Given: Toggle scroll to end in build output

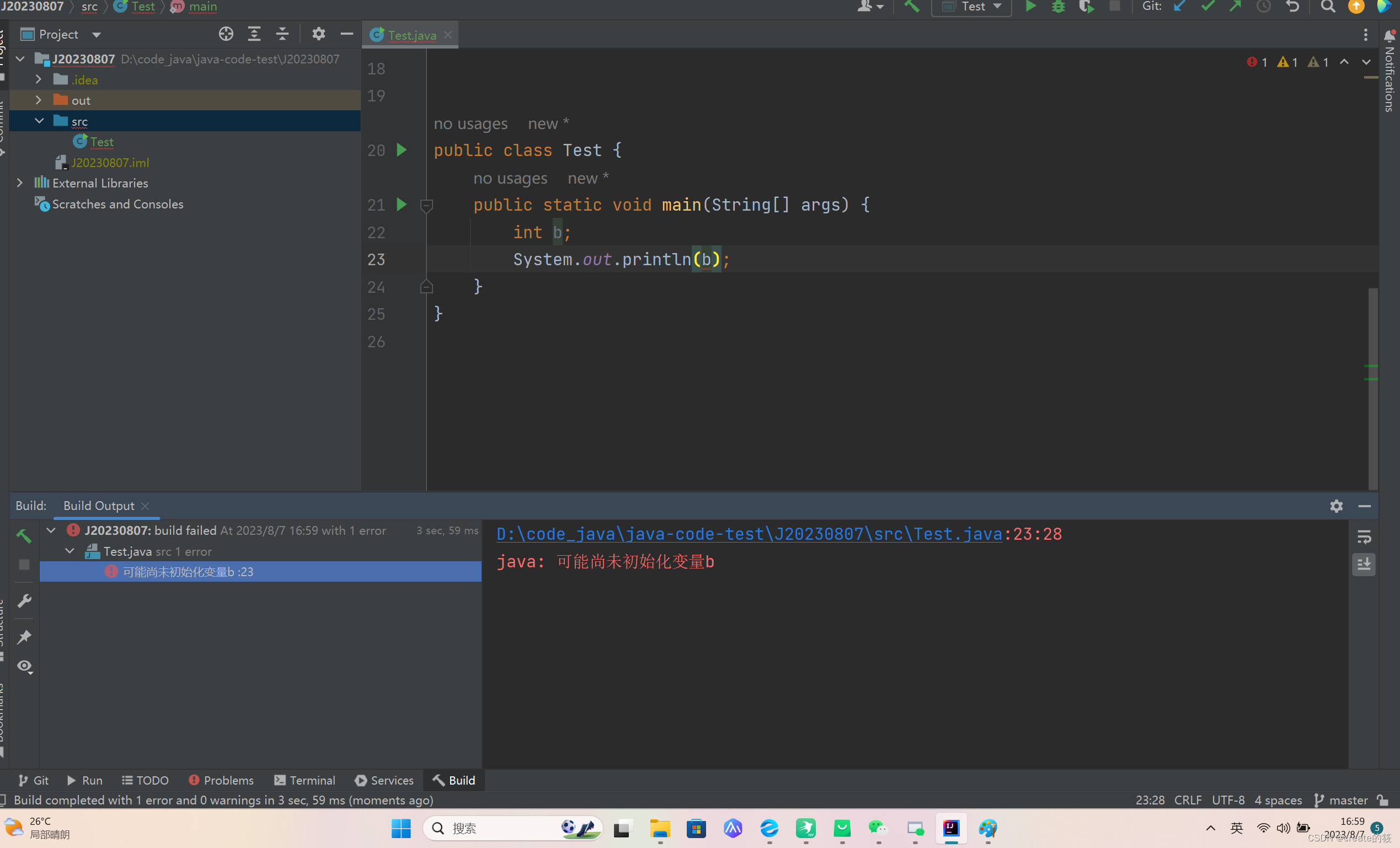Looking at the screenshot, I should [x=1364, y=564].
